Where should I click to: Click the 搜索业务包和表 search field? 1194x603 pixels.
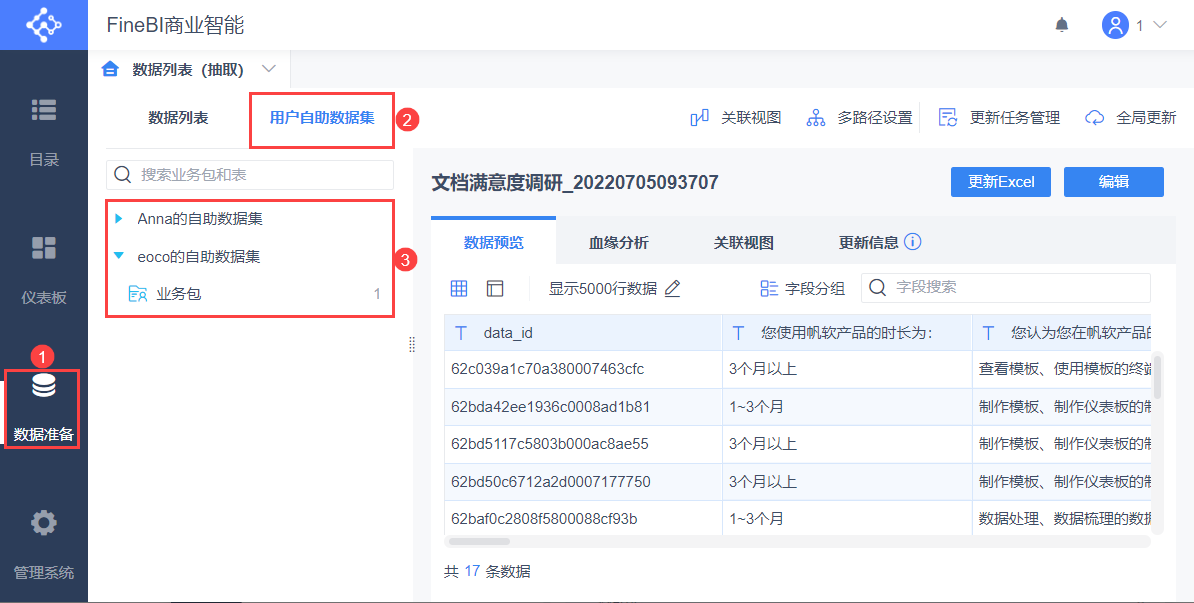pyautogui.click(x=250, y=174)
